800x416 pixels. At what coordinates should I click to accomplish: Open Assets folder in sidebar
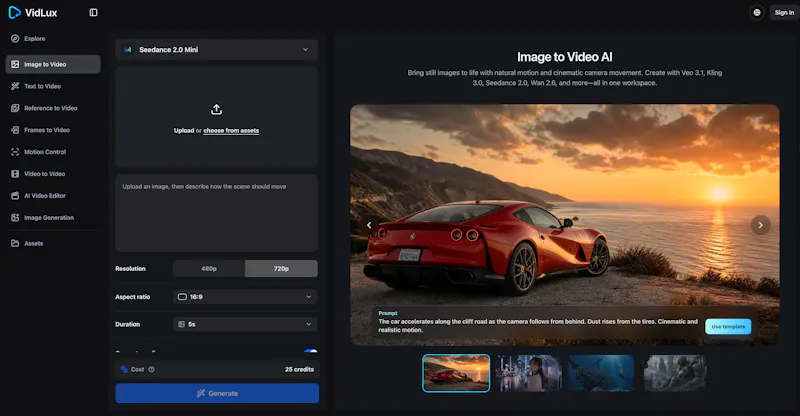(x=53, y=243)
